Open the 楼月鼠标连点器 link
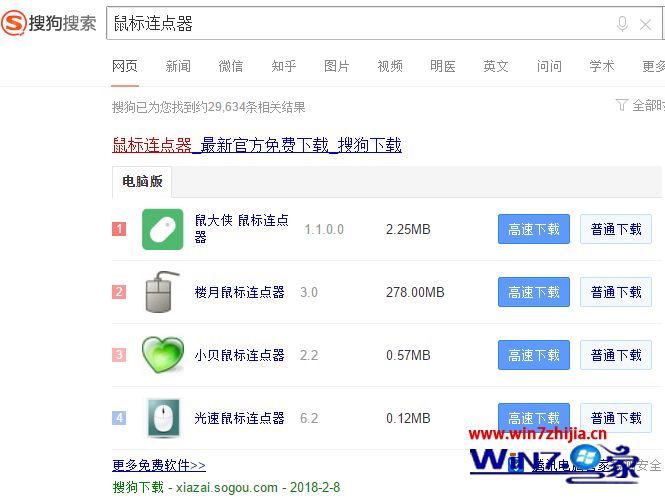The width and height of the screenshot is (665, 503). pos(239,292)
